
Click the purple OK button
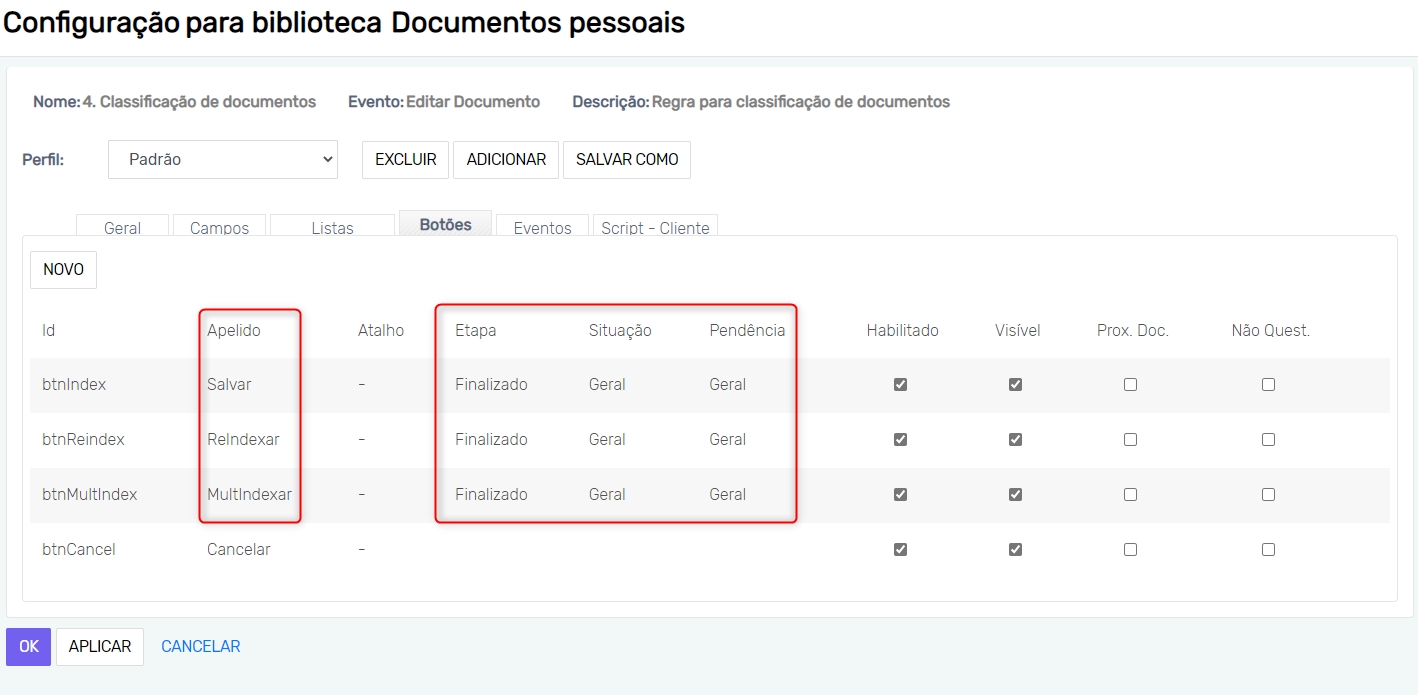(28, 647)
